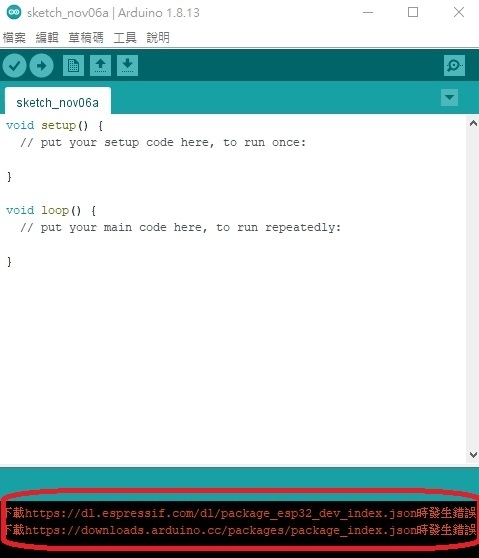Open the Serial Monitor magnifier icon
Viewport: 479px width, 558px height.
tap(454, 65)
